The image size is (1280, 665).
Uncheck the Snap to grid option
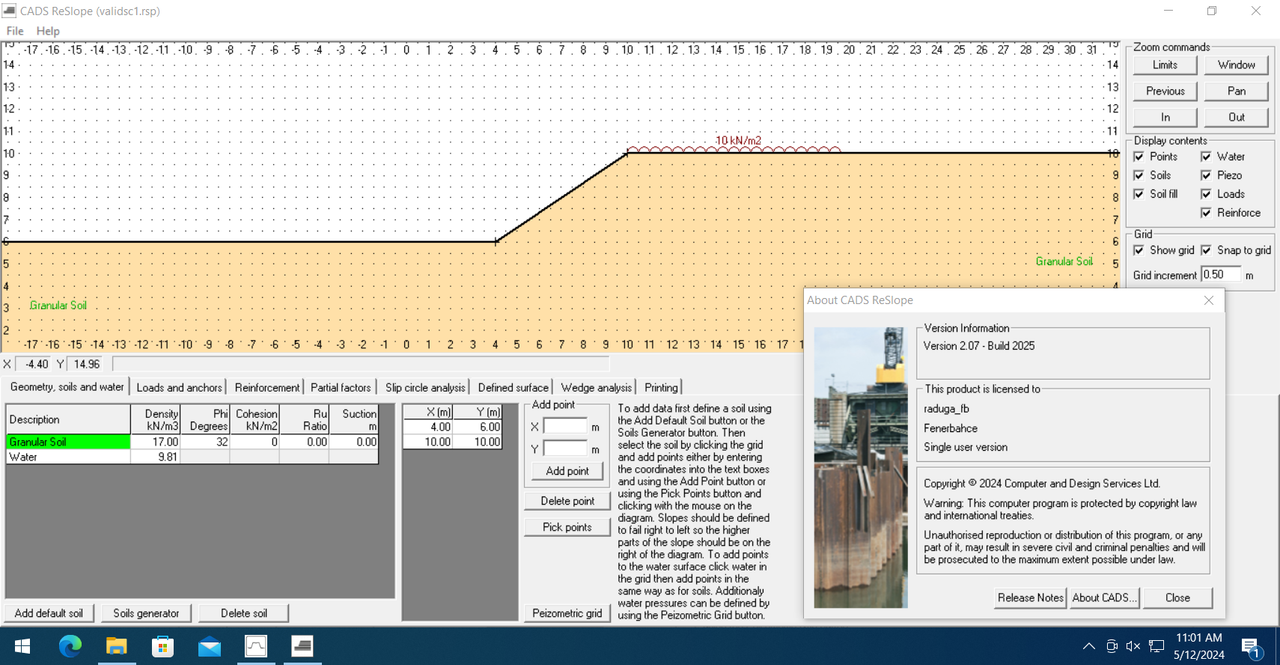(x=1206, y=250)
